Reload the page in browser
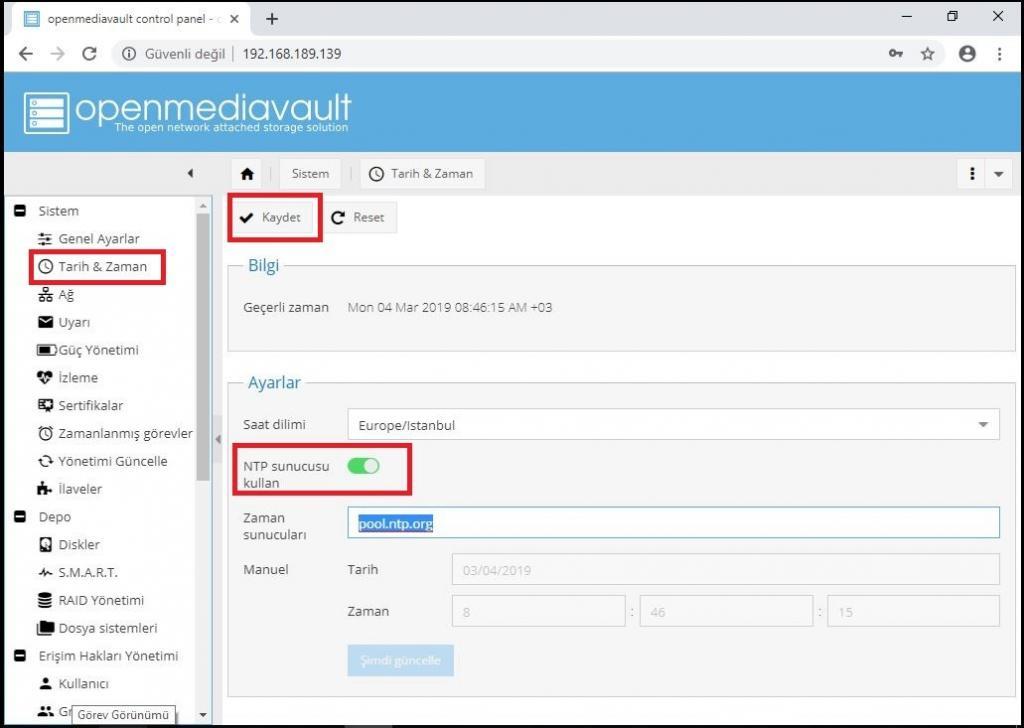Image resolution: width=1024 pixels, height=728 pixels. pos(89,54)
